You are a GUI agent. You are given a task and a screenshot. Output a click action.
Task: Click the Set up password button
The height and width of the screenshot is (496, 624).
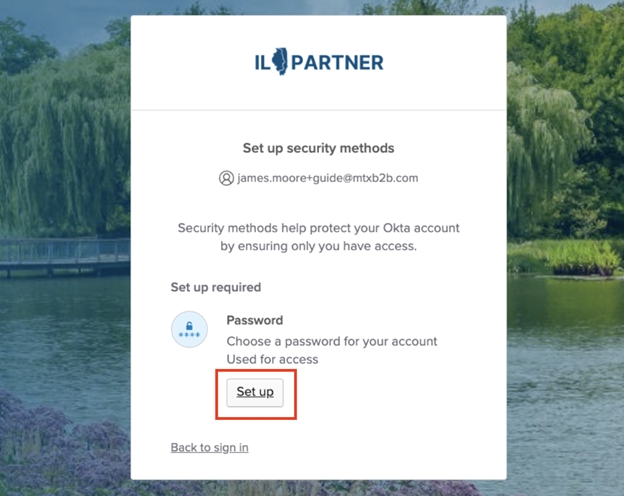[255, 393]
